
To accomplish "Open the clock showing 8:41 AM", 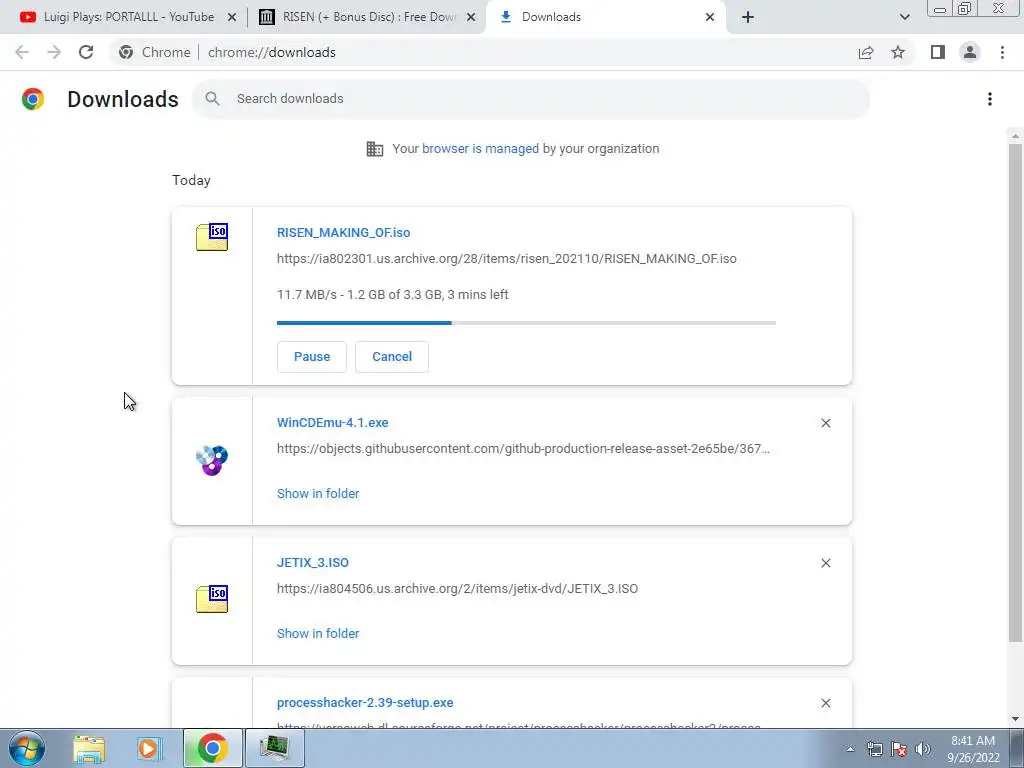I will 973,749.
